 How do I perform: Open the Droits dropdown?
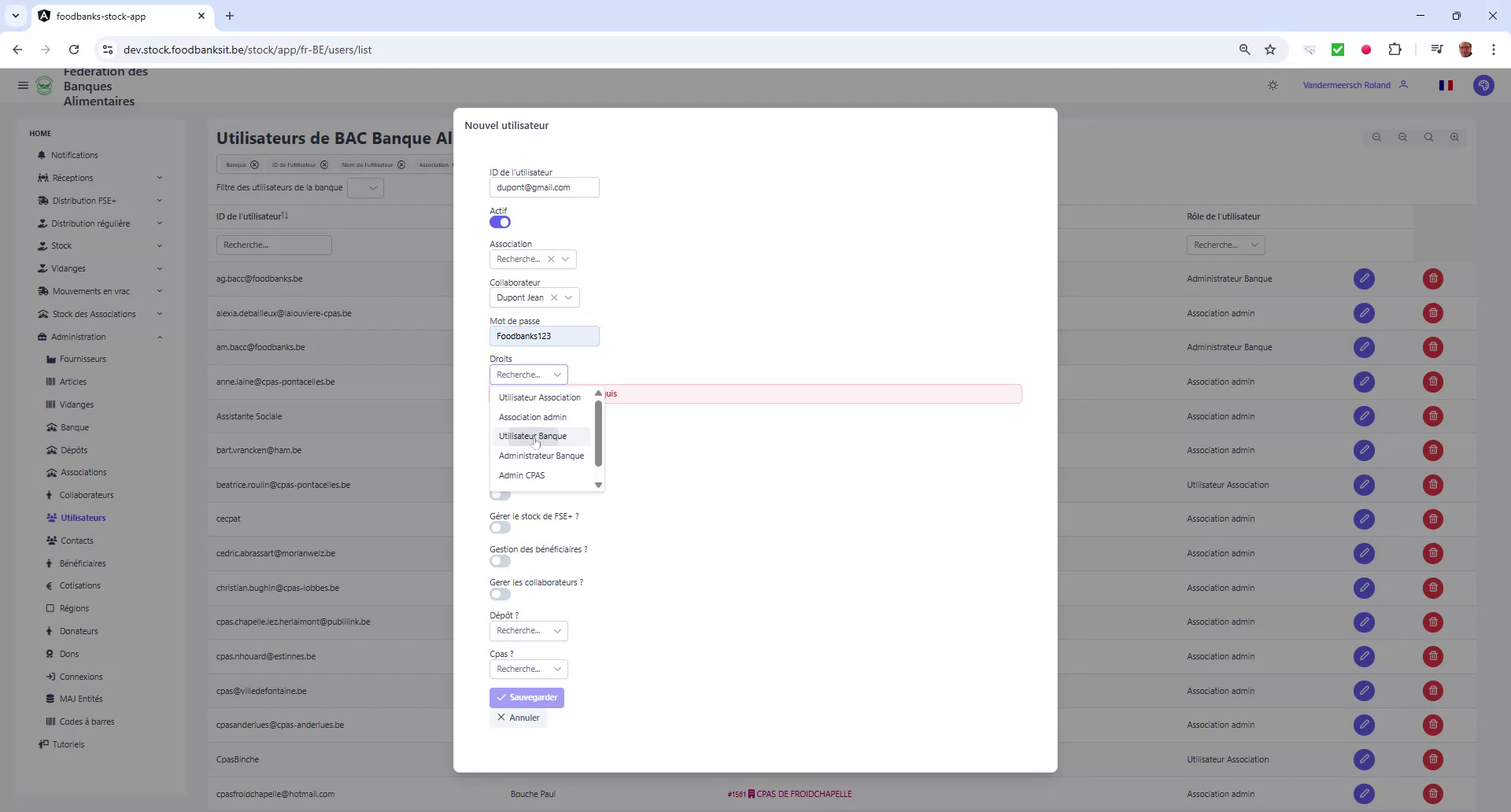pyautogui.click(x=527, y=375)
